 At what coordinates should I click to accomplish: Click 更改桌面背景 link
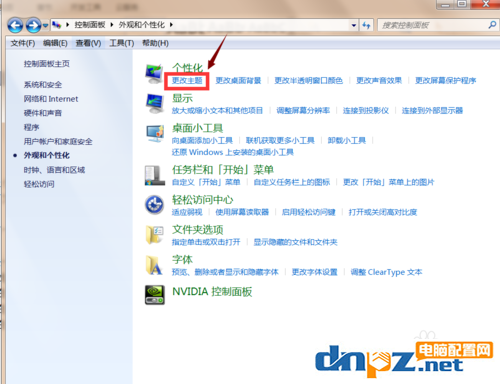(238, 81)
